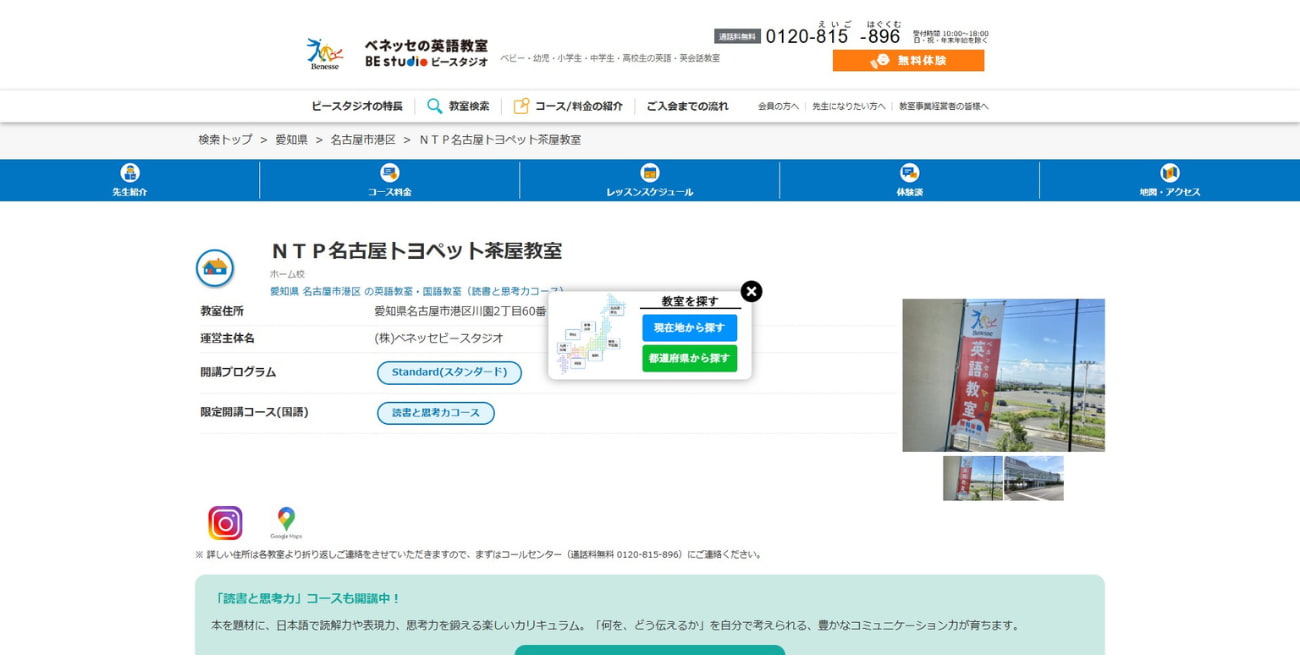Select the Standard(スタンダード) program badge
Screen dimensions: 1300x670
(448, 372)
